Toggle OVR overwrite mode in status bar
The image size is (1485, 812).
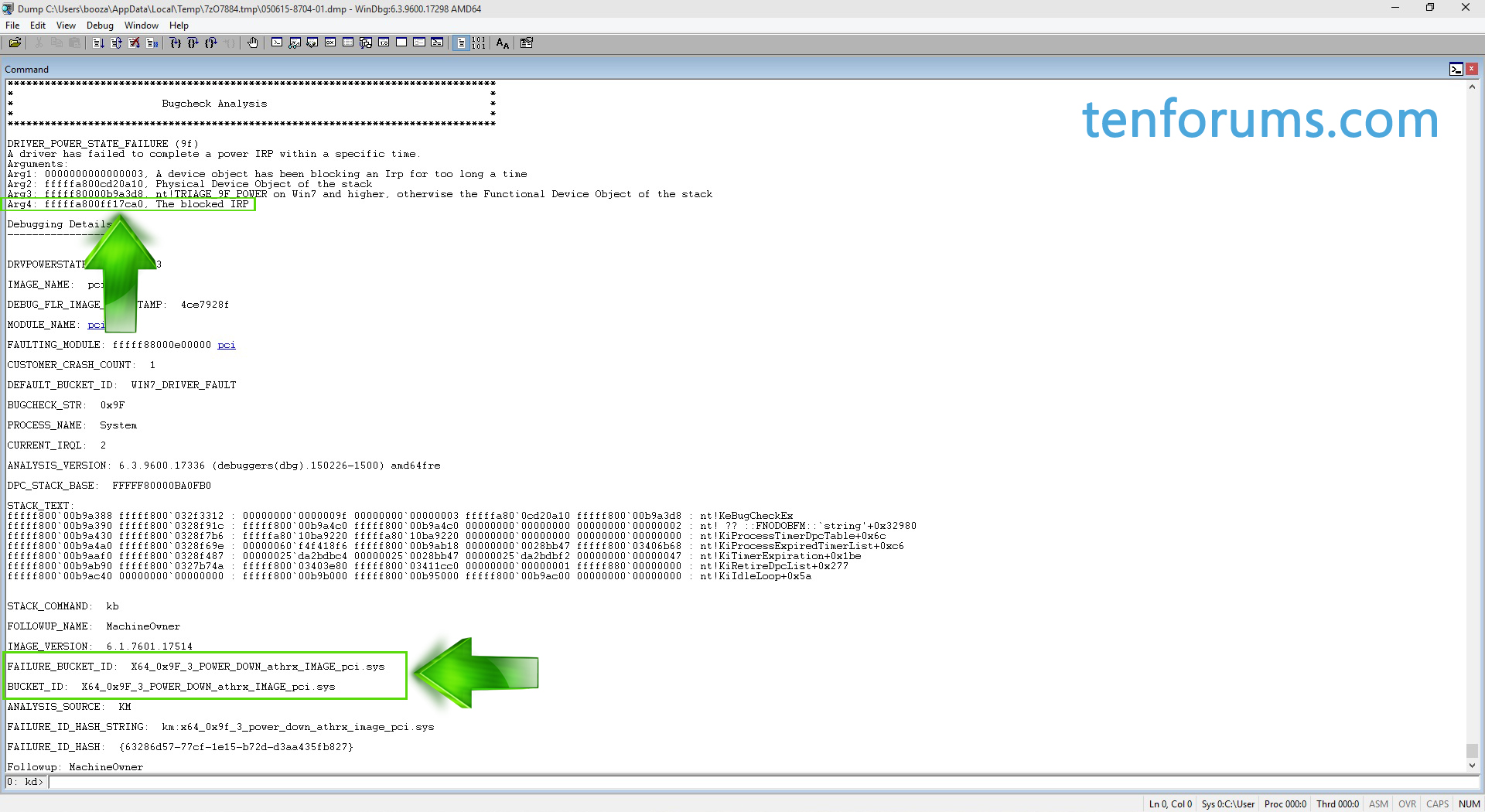point(1408,803)
